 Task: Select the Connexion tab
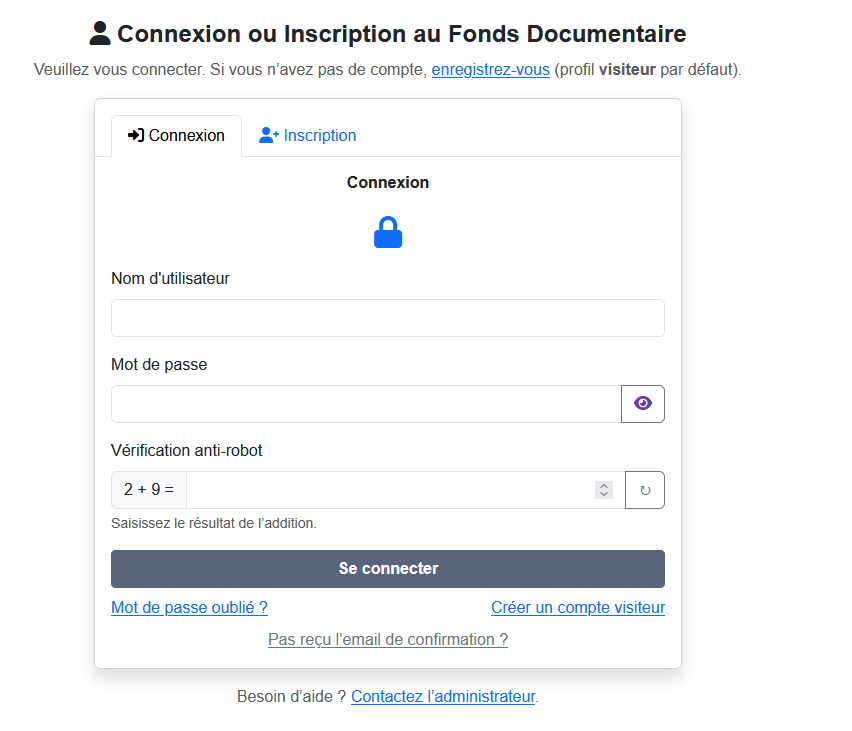point(176,135)
